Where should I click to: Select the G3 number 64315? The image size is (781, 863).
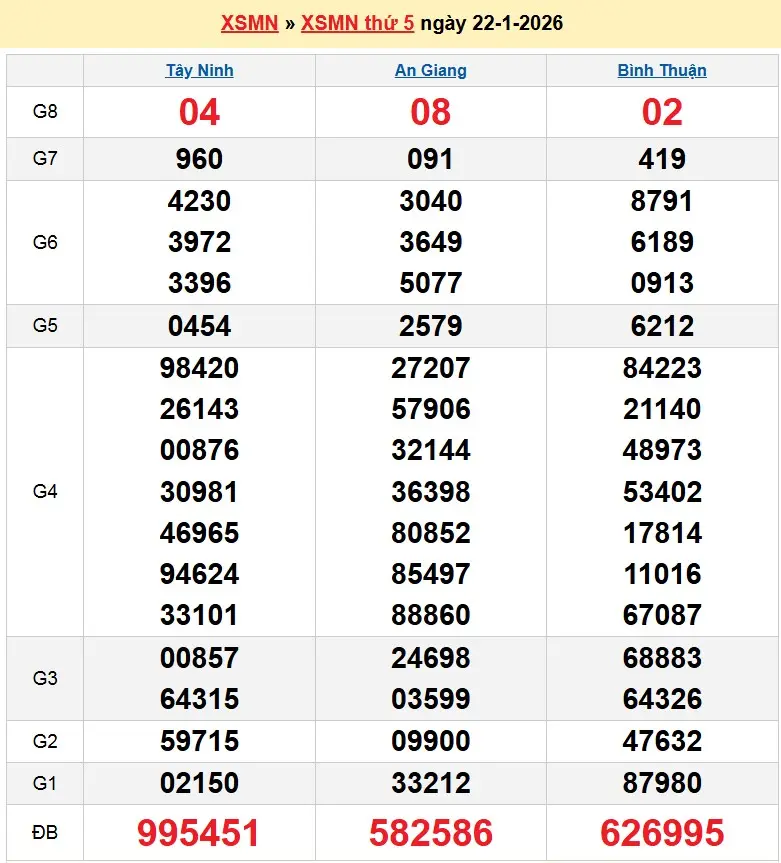point(199,699)
